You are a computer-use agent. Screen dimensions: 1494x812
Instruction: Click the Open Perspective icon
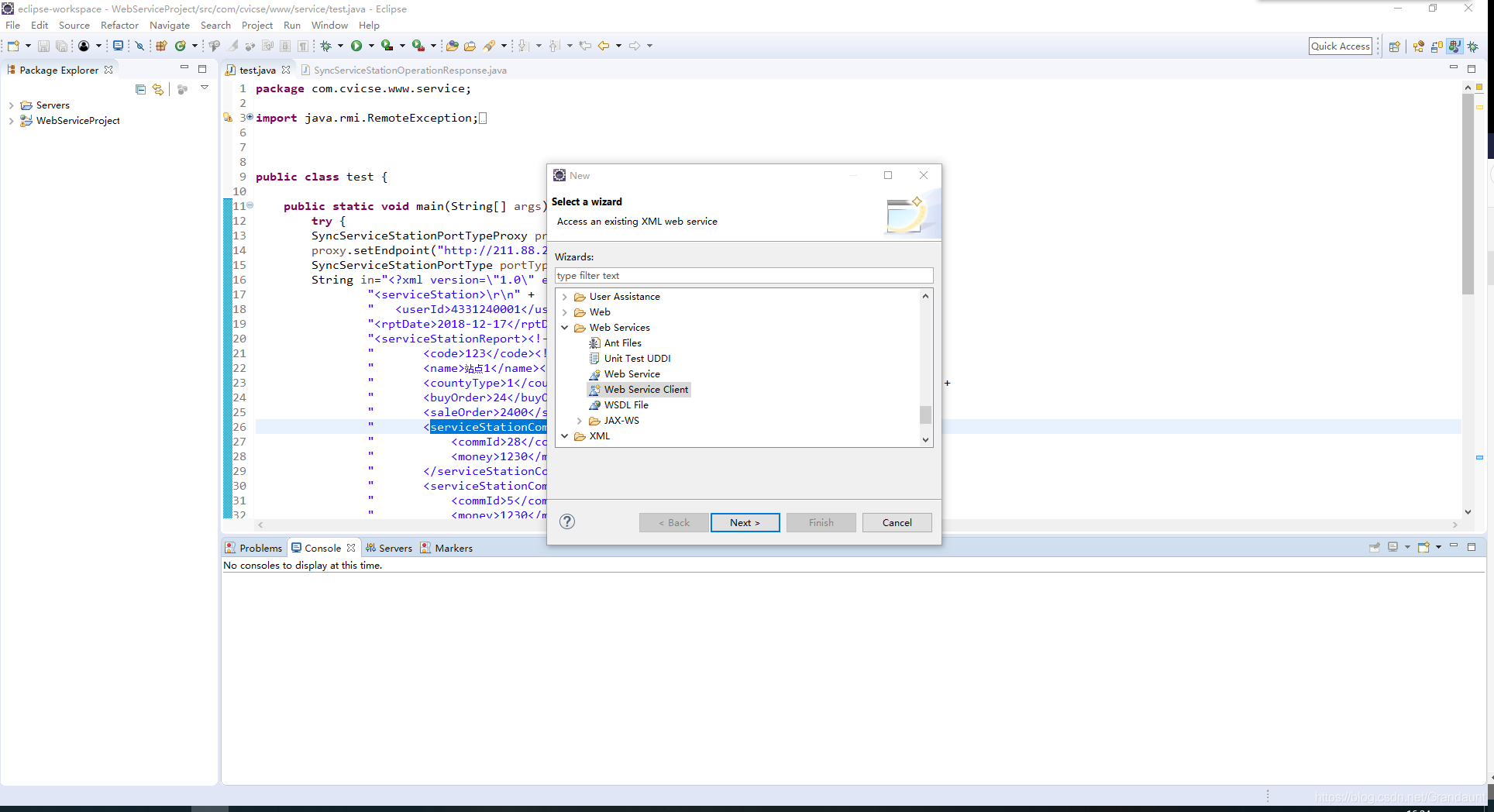1394,46
